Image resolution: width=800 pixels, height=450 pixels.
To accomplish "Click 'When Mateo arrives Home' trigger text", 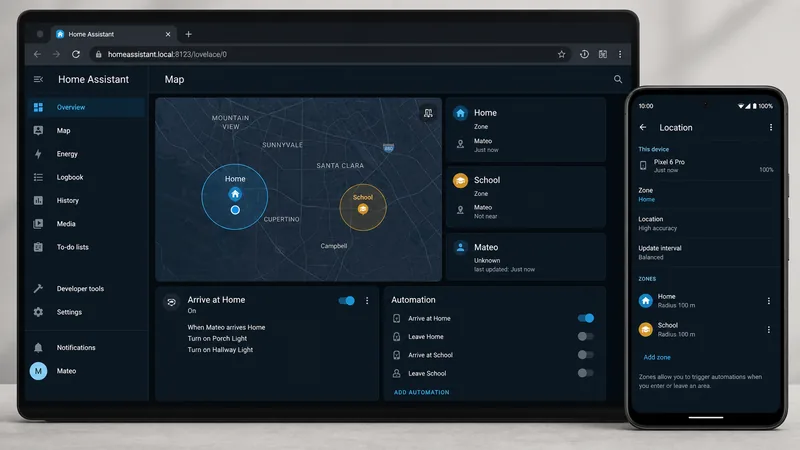I will coord(226,327).
